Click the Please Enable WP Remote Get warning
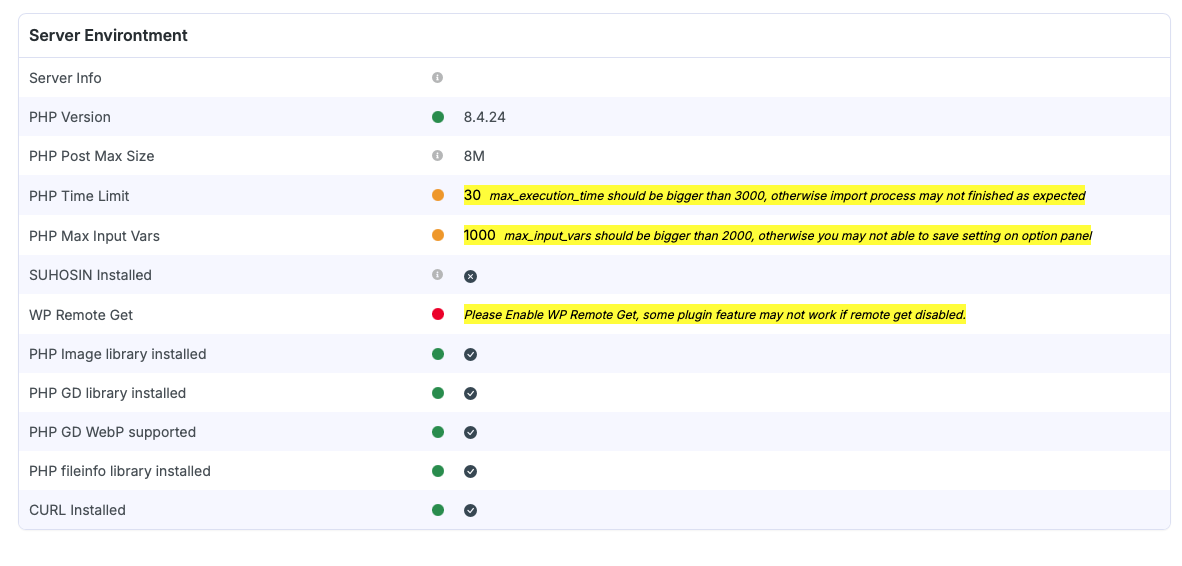The width and height of the screenshot is (1182, 566). [x=715, y=314]
